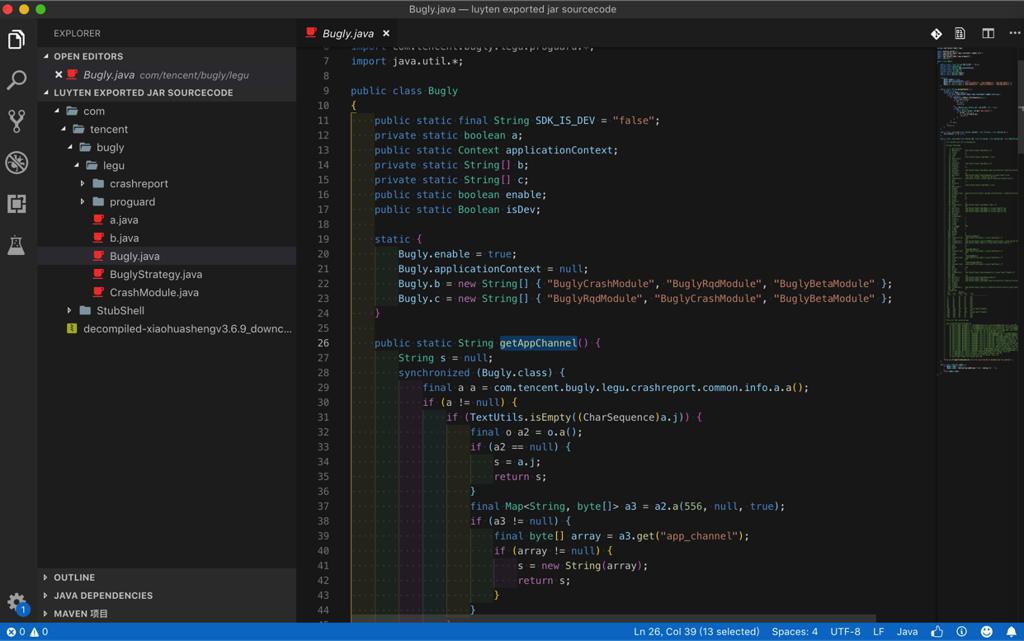Click the code minimap overview
The height and width of the screenshot is (641, 1024).
pyautogui.click(x=975, y=200)
